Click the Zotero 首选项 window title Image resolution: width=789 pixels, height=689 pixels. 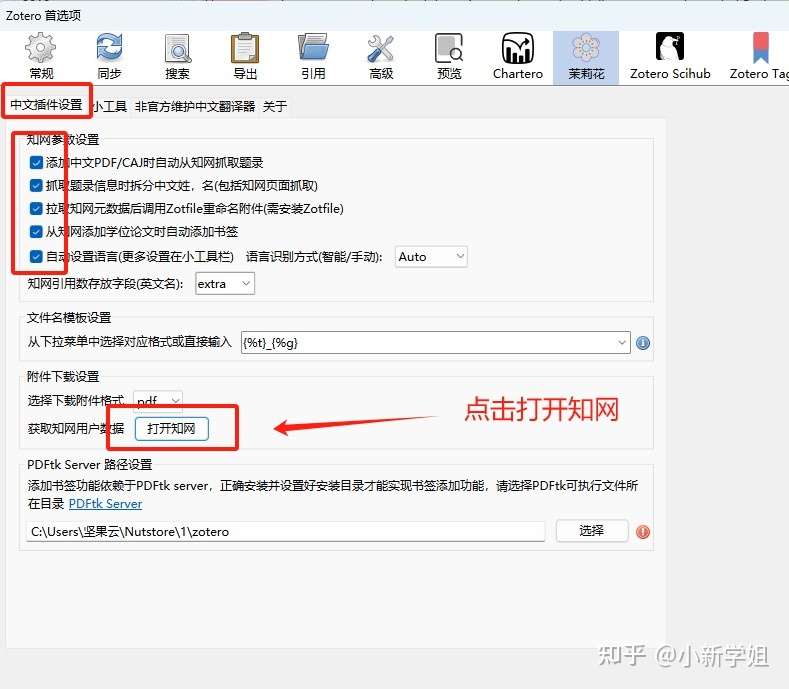(43, 16)
